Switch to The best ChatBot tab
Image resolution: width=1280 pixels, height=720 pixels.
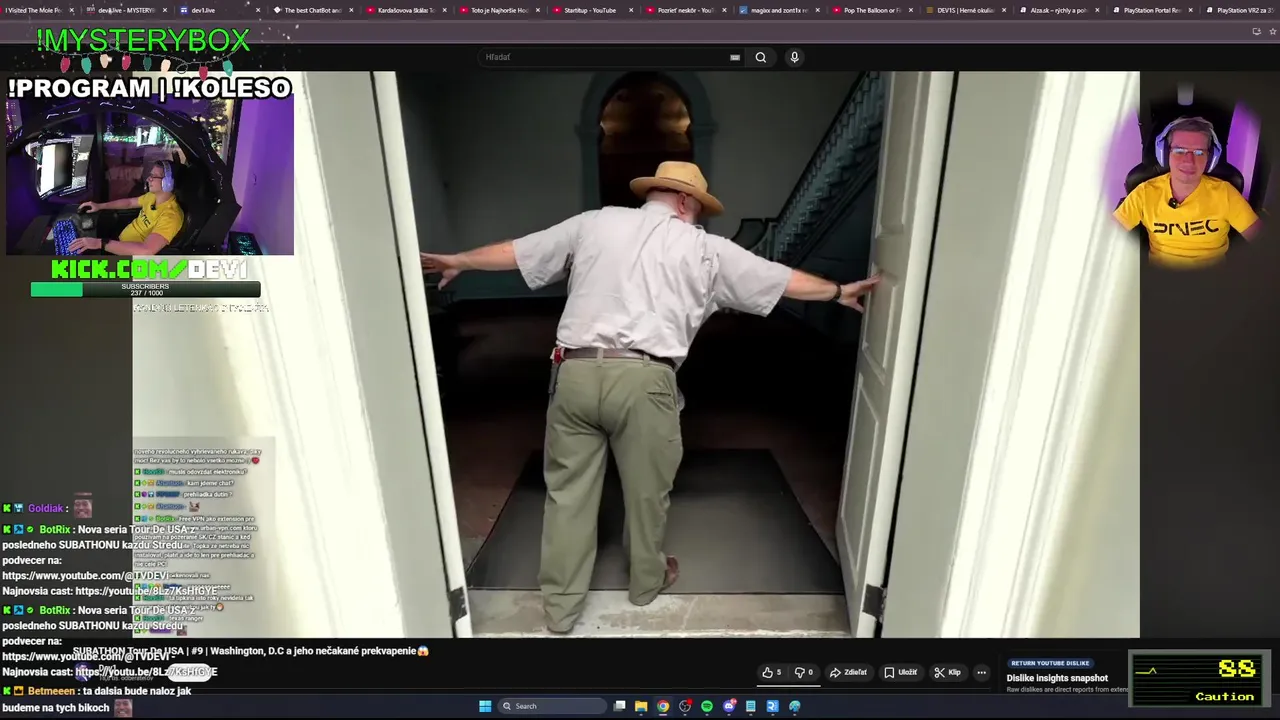click(x=312, y=10)
